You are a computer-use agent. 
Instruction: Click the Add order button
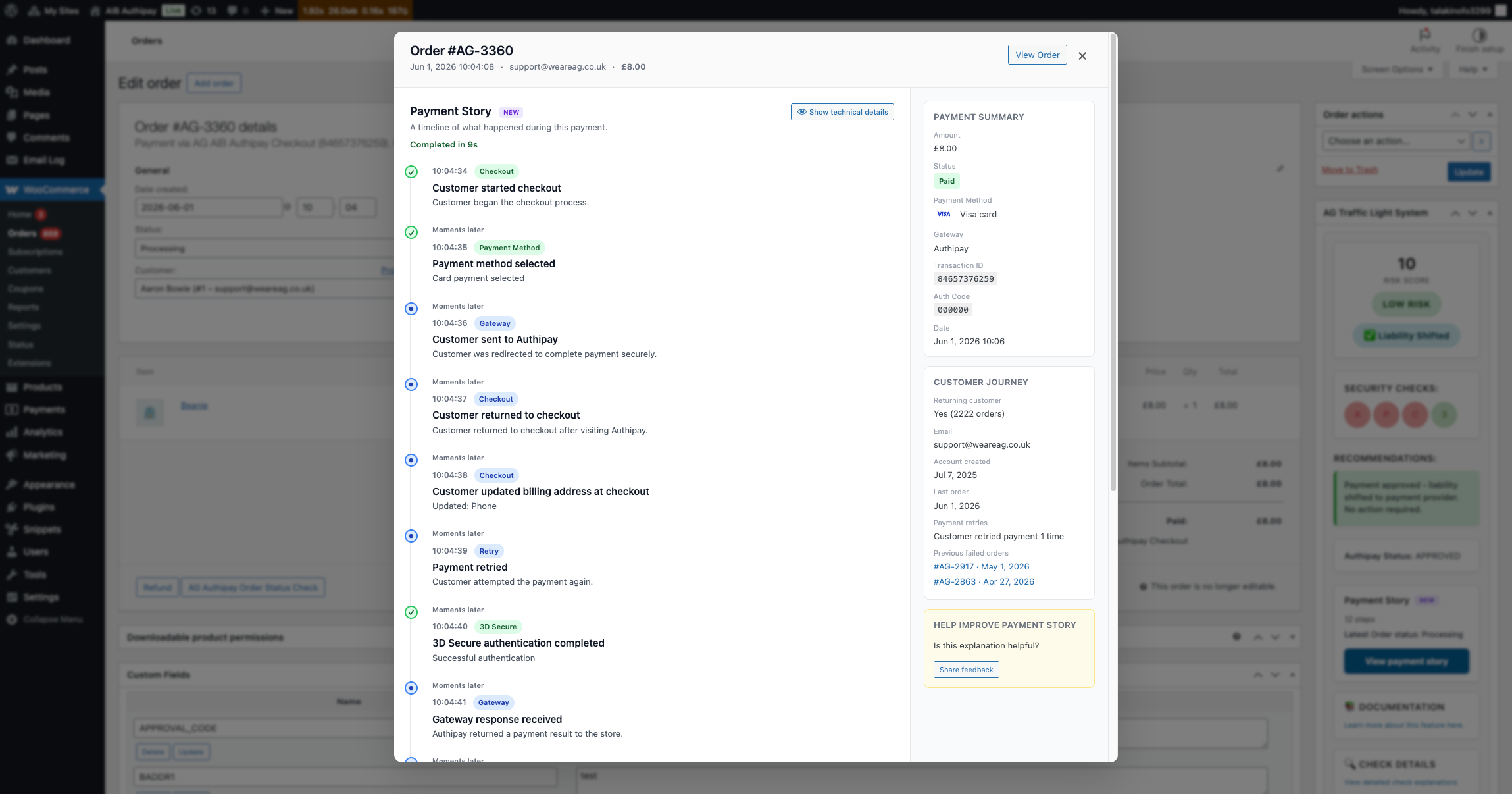coord(214,84)
